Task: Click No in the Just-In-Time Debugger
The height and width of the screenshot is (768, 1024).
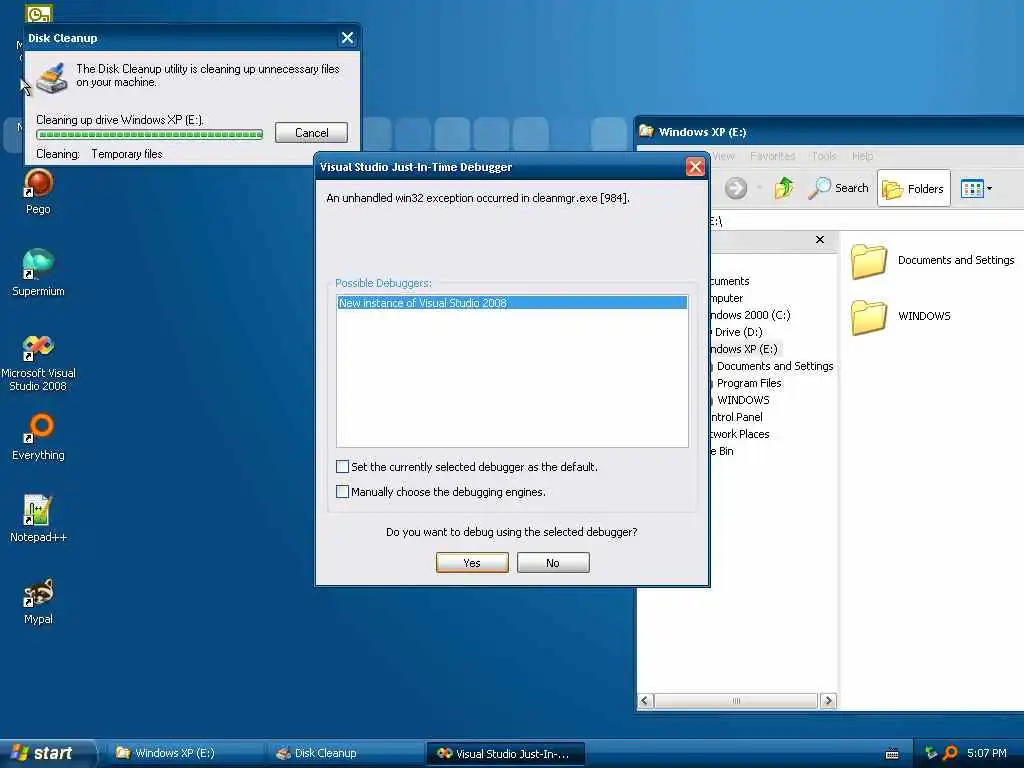Action: click(553, 562)
